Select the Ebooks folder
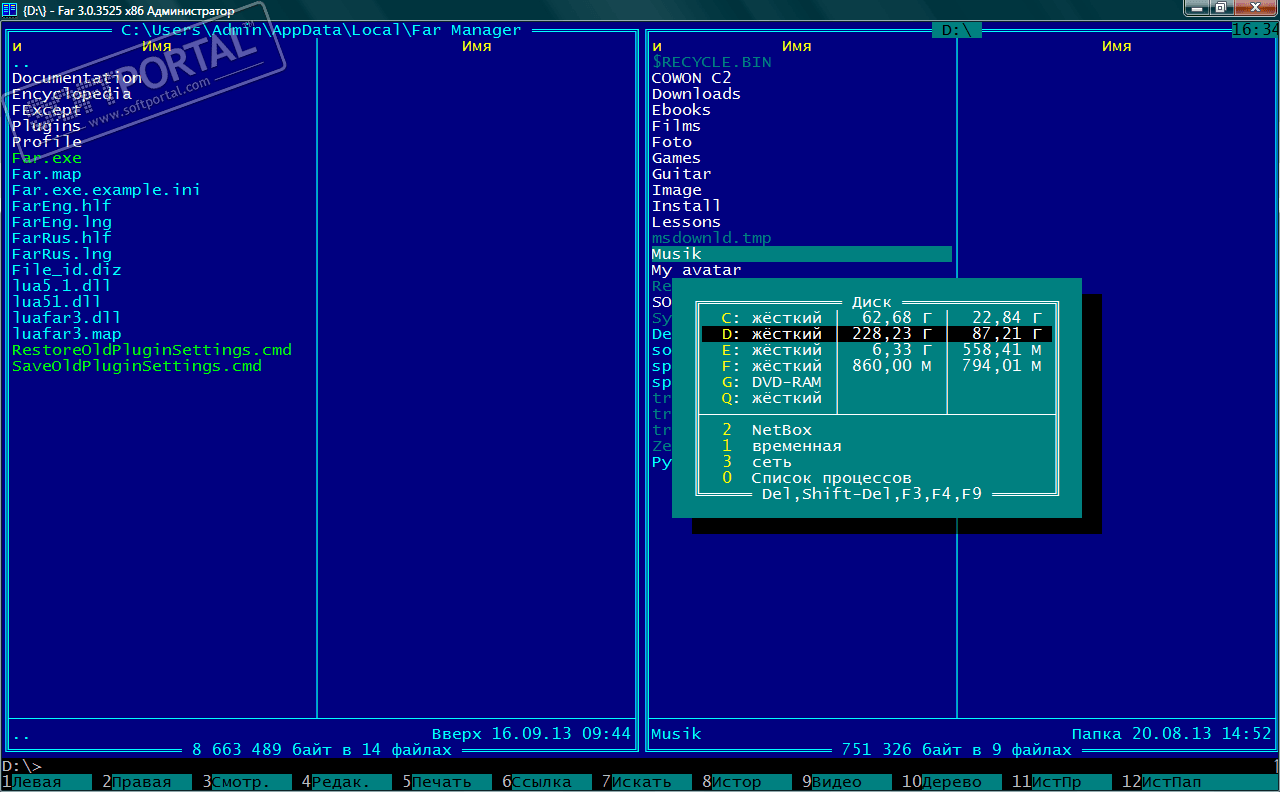Viewport: 1280px width, 792px height. pos(682,110)
